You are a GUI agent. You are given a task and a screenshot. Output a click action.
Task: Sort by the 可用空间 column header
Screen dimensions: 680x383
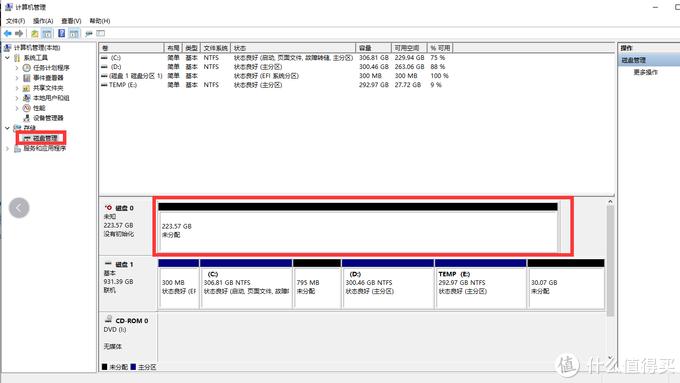[409, 48]
